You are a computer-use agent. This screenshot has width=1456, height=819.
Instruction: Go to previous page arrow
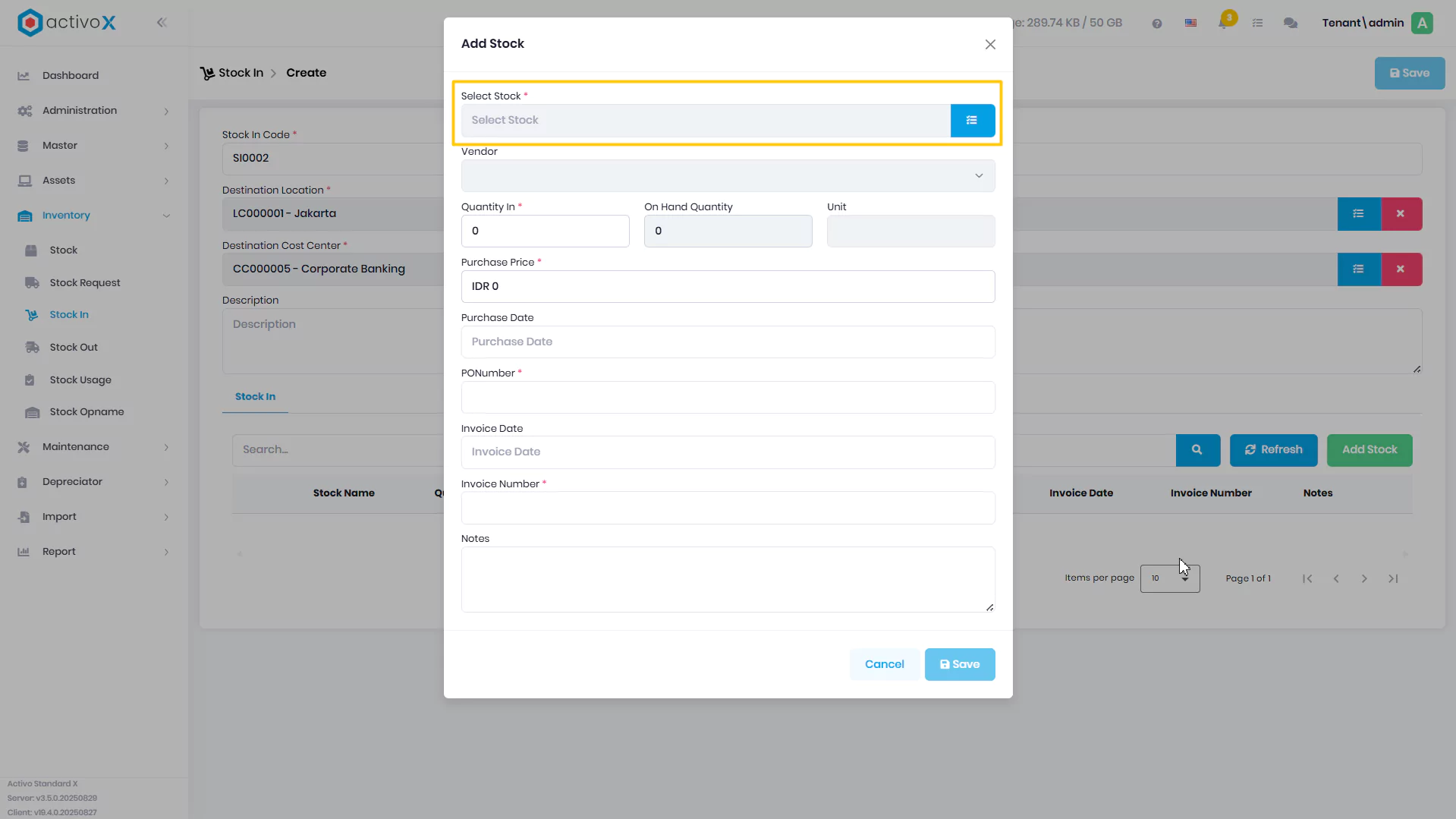[x=1336, y=579]
